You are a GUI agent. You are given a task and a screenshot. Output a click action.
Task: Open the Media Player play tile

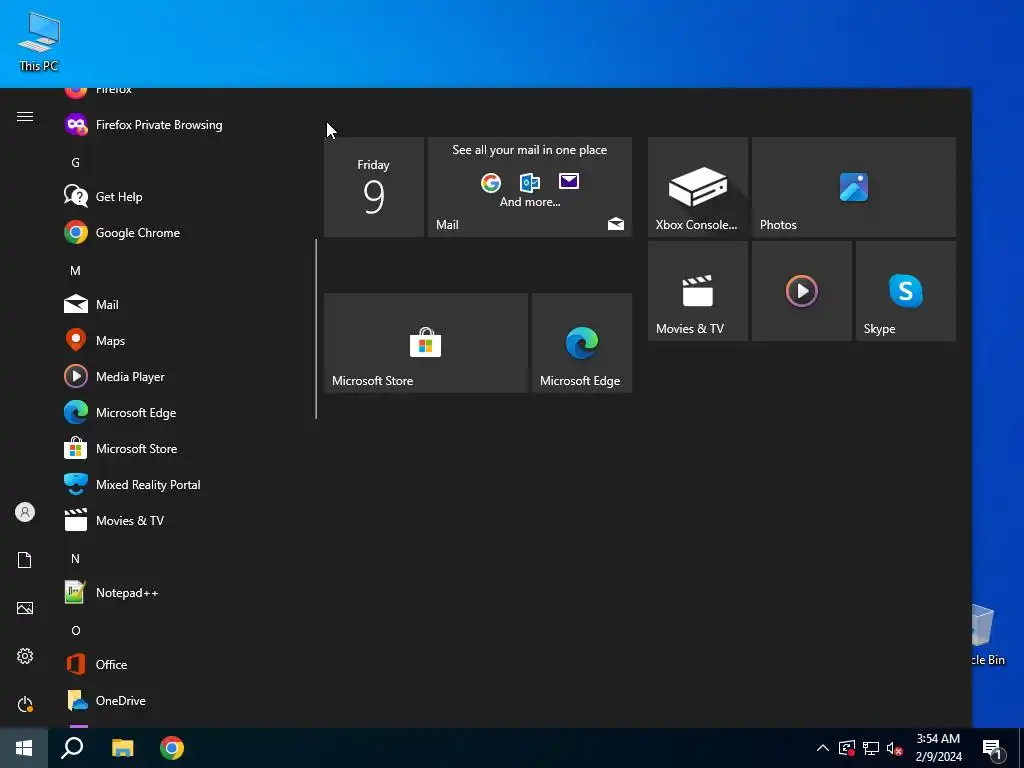801,291
